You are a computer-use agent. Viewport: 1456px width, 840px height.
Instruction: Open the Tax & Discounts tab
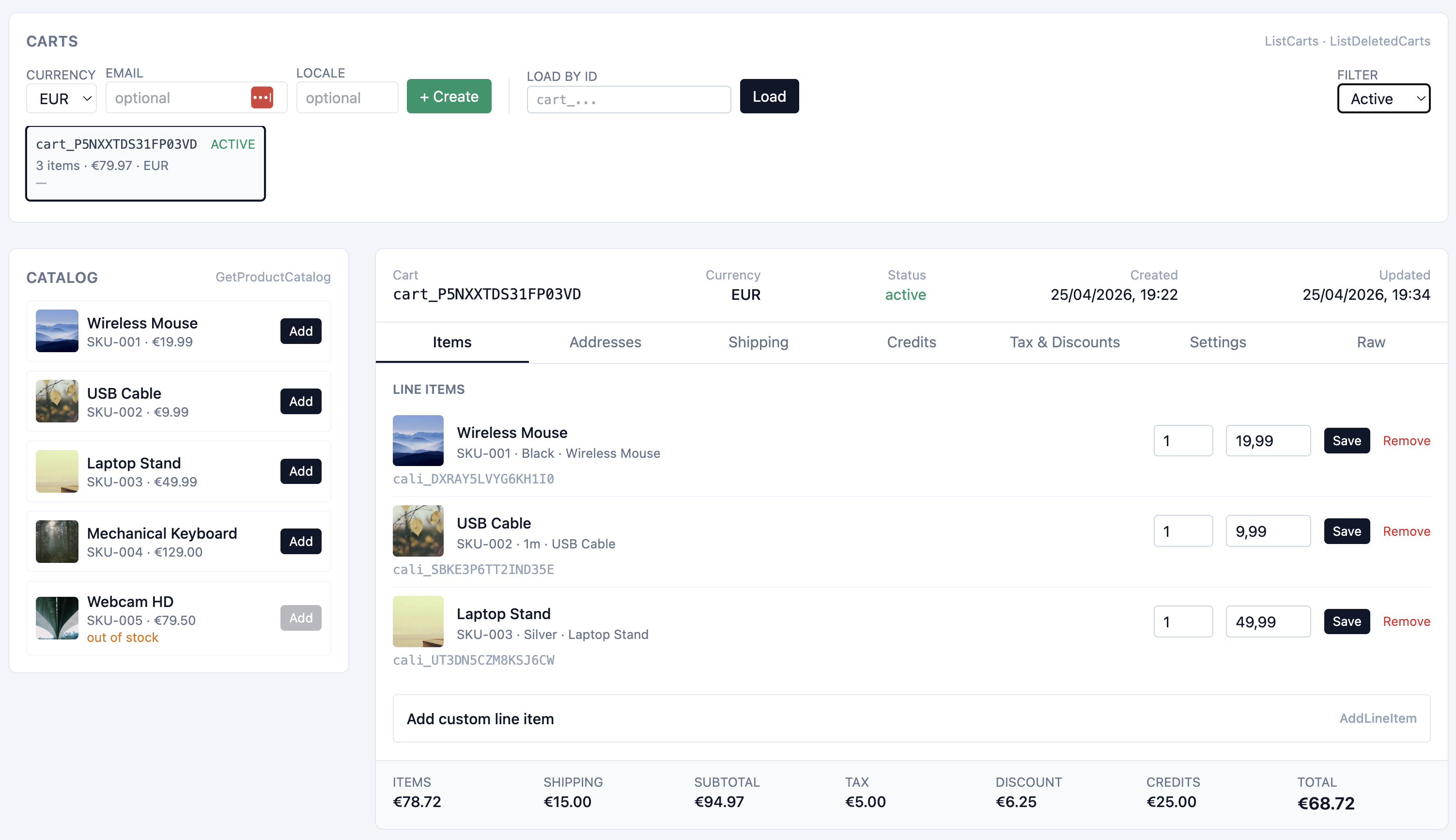(x=1064, y=342)
